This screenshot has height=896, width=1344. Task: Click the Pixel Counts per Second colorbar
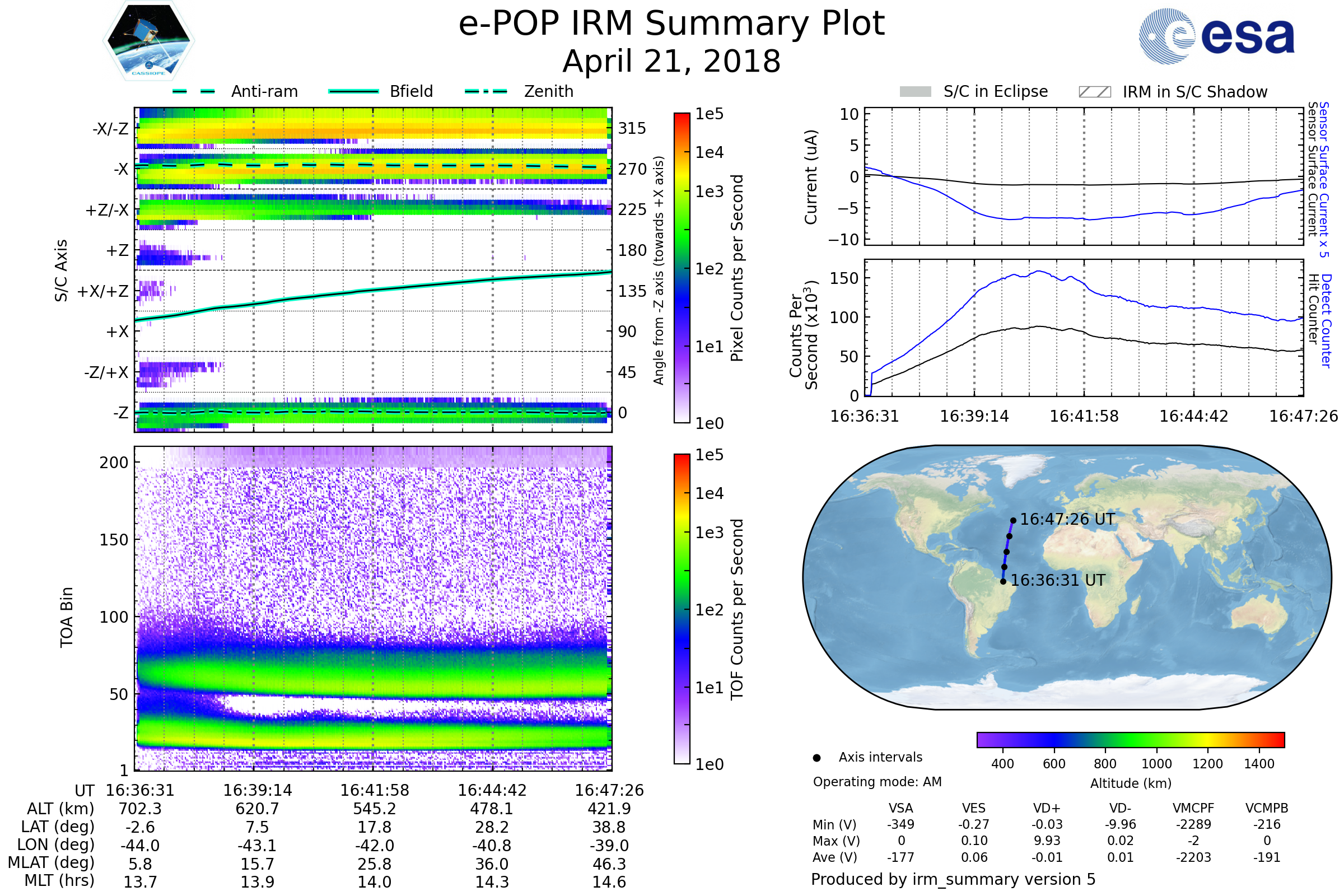[682, 268]
